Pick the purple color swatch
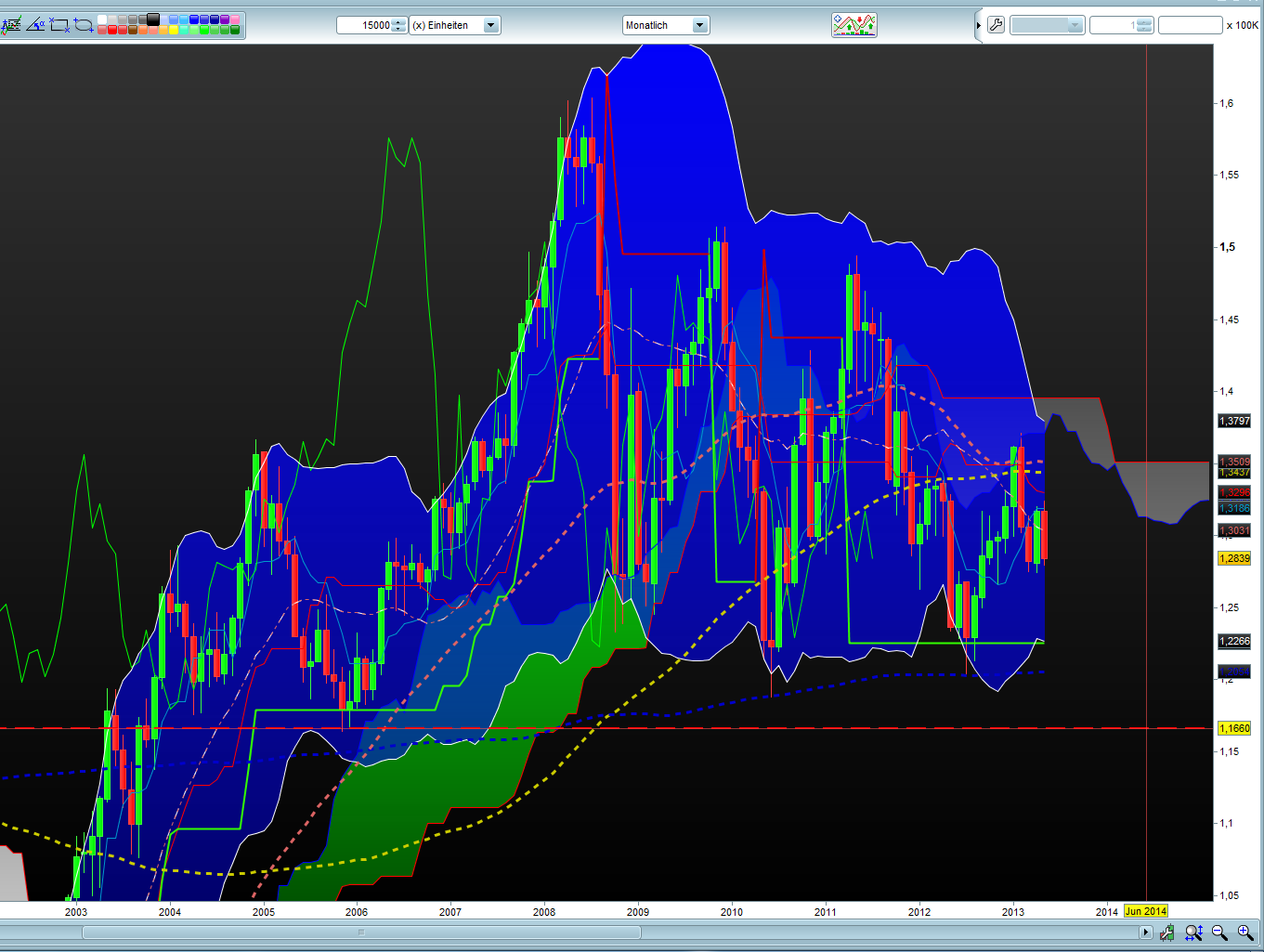Image resolution: width=1264 pixels, height=952 pixels. pyautogui.click(x=225, y=20)
